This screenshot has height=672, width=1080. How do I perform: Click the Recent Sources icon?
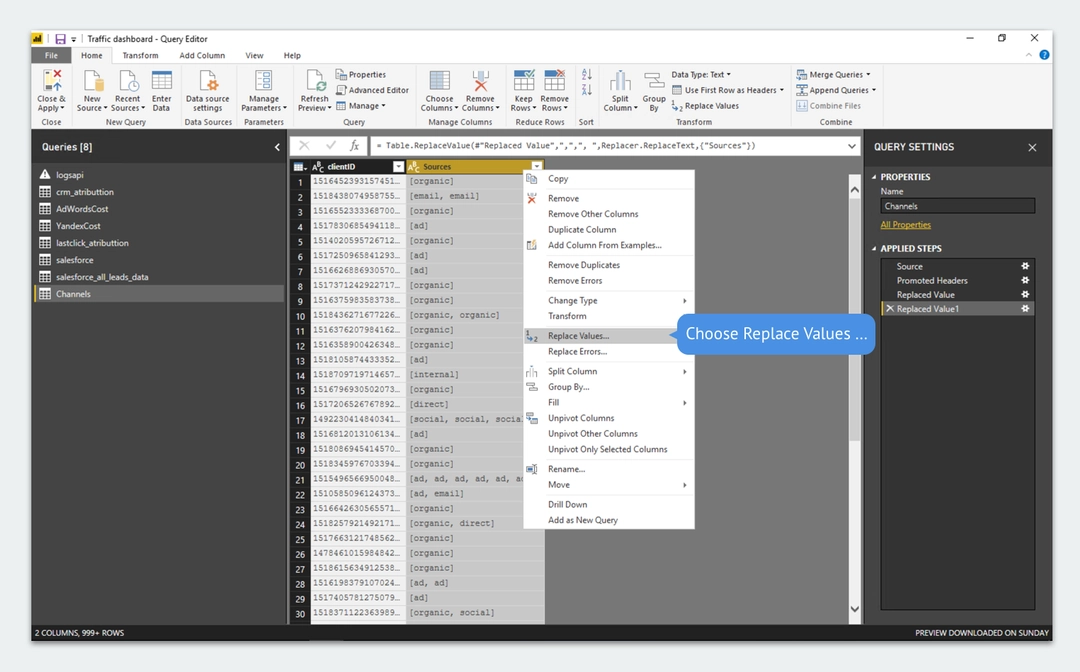128,81
